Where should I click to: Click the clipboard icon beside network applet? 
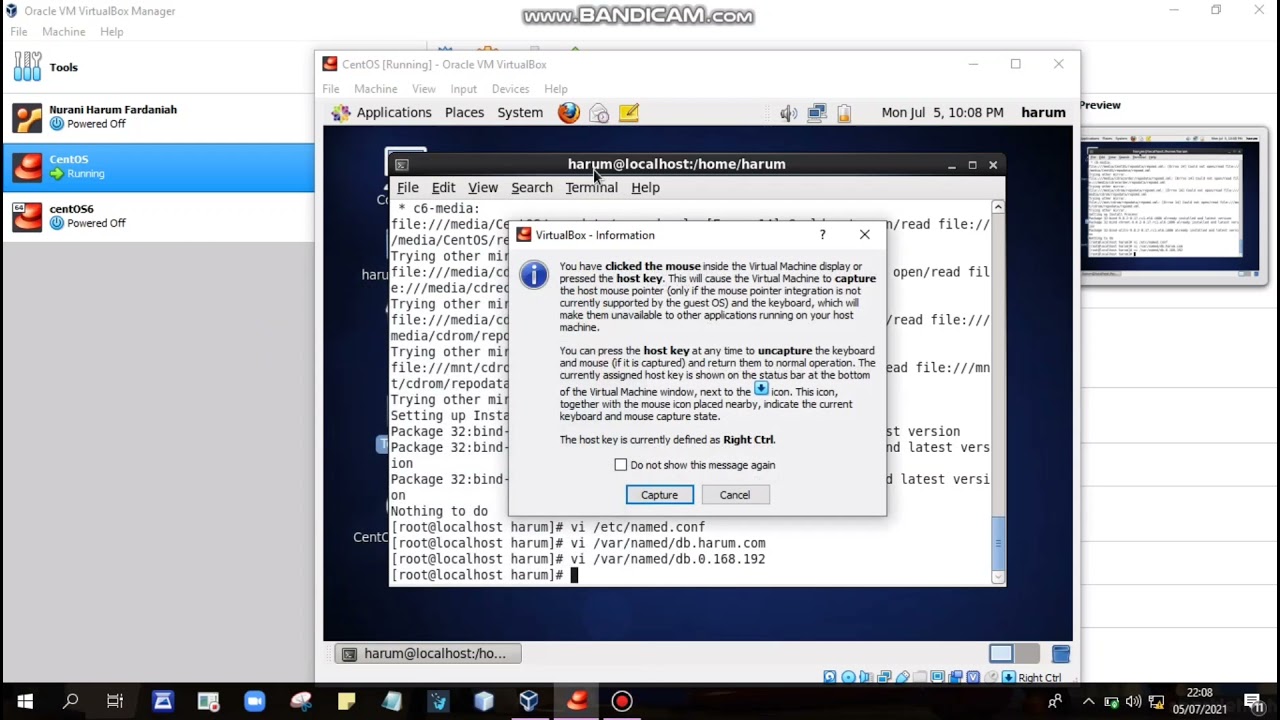click(843, 113)
